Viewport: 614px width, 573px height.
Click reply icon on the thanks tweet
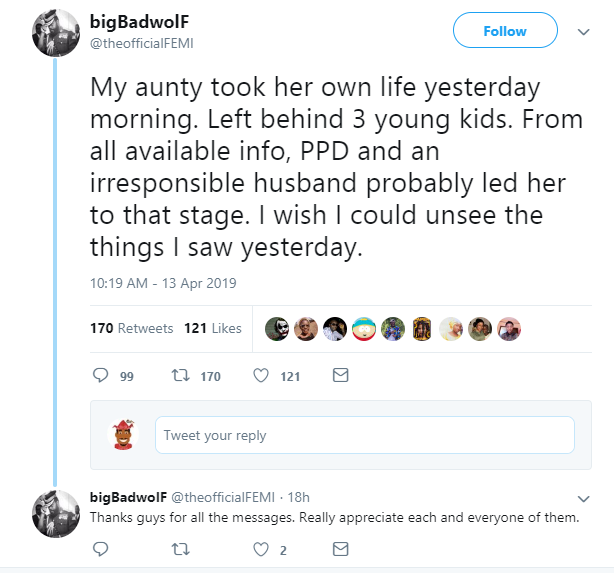point(100,549)
